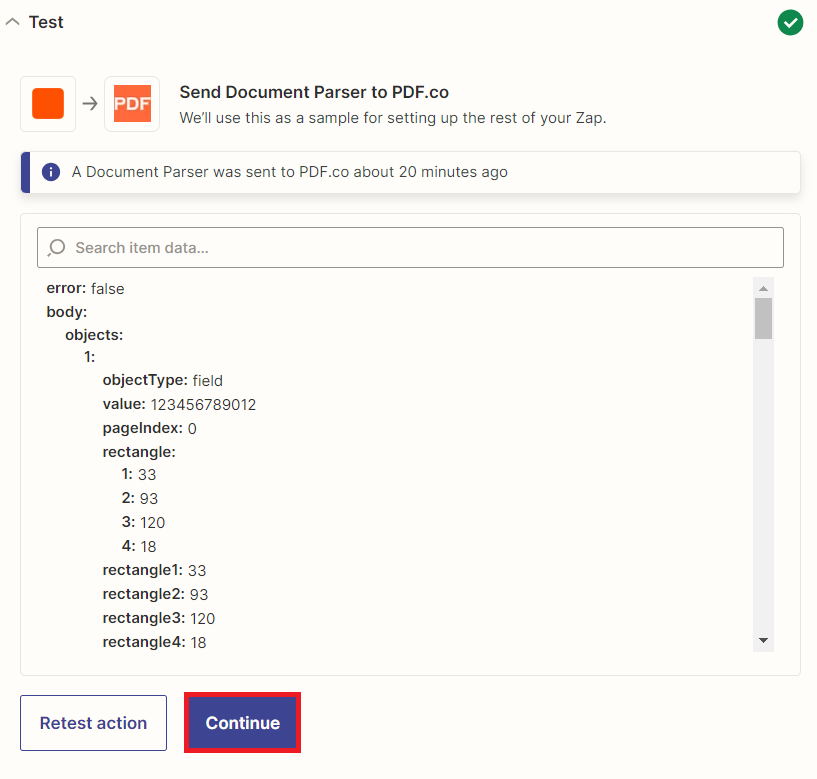
Task: Select the objectType field row
Action: pos(163,380)
